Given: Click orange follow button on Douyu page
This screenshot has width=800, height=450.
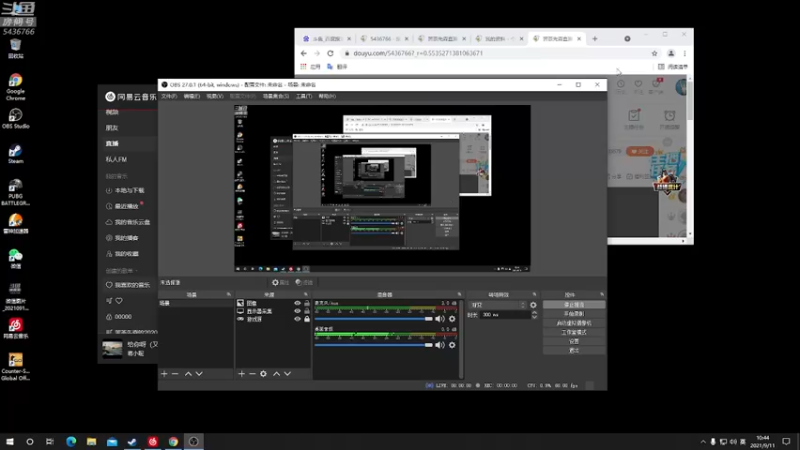Looking at the screenshot, I should point(640,152).
